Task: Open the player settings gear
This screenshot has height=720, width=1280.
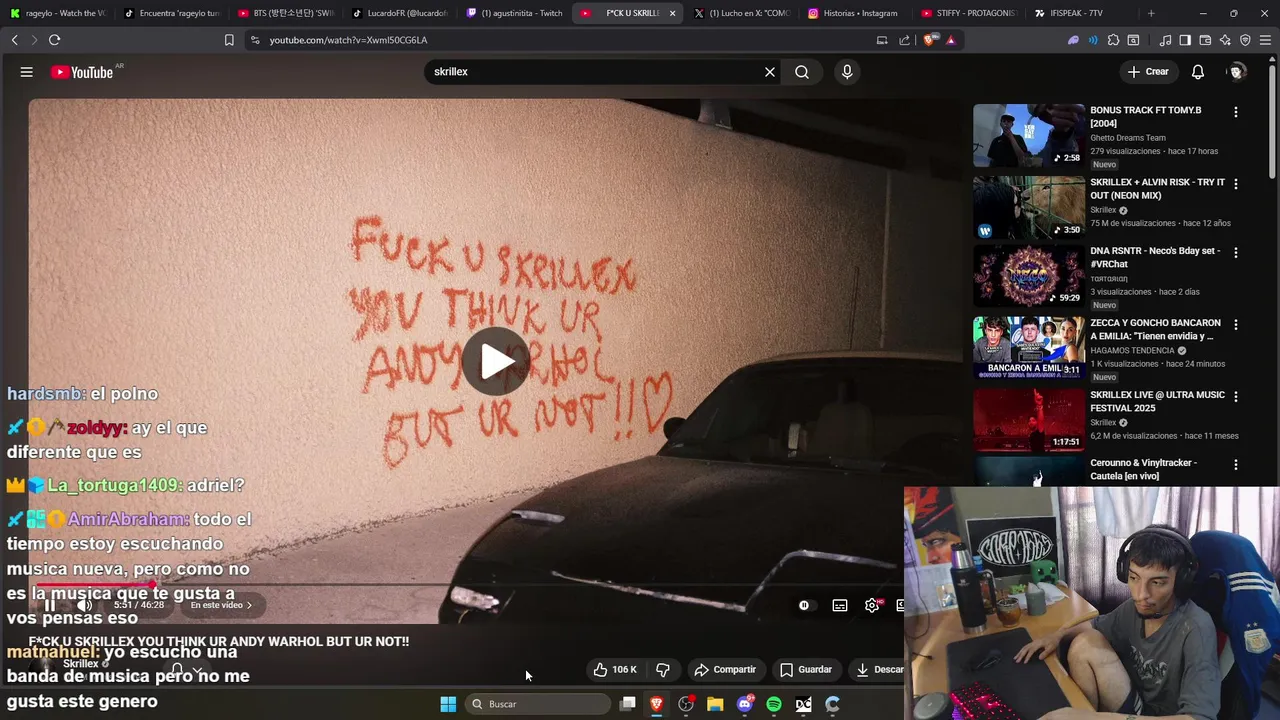Action: [872, 605]
